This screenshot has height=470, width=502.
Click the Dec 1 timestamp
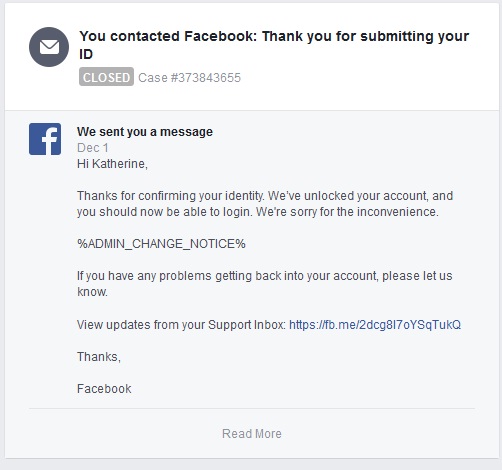tap(93, 148)
